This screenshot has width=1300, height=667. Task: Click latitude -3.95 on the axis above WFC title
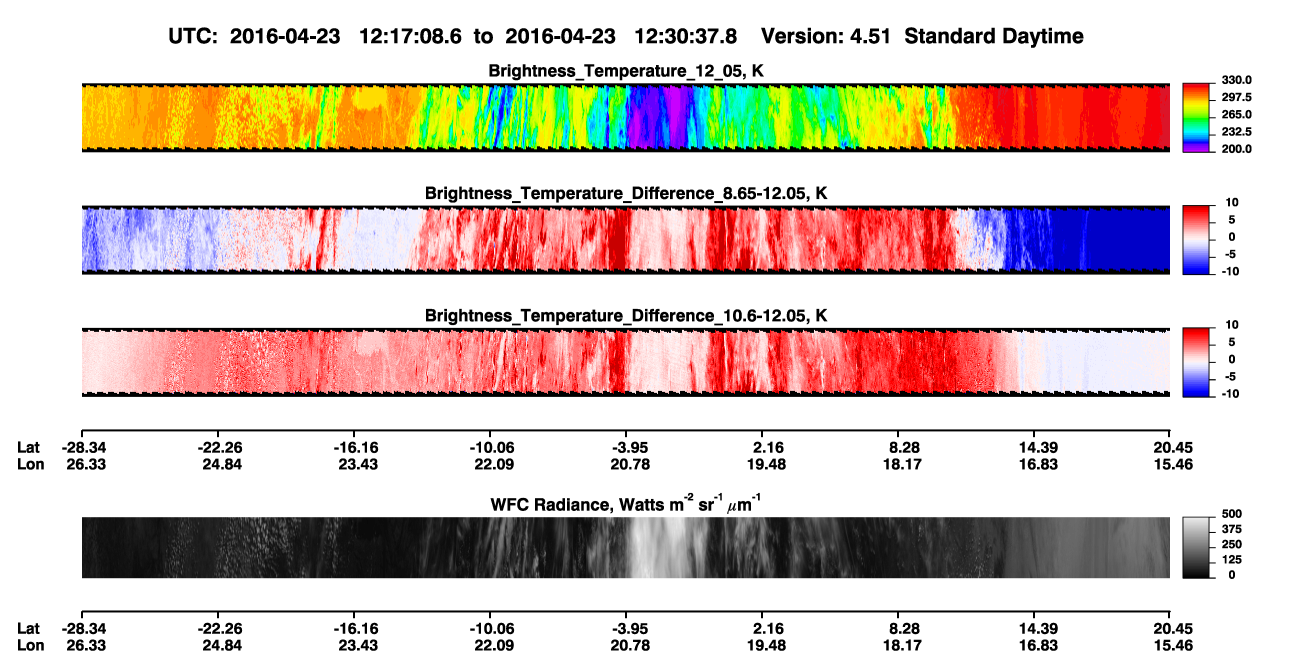[626, 447]
